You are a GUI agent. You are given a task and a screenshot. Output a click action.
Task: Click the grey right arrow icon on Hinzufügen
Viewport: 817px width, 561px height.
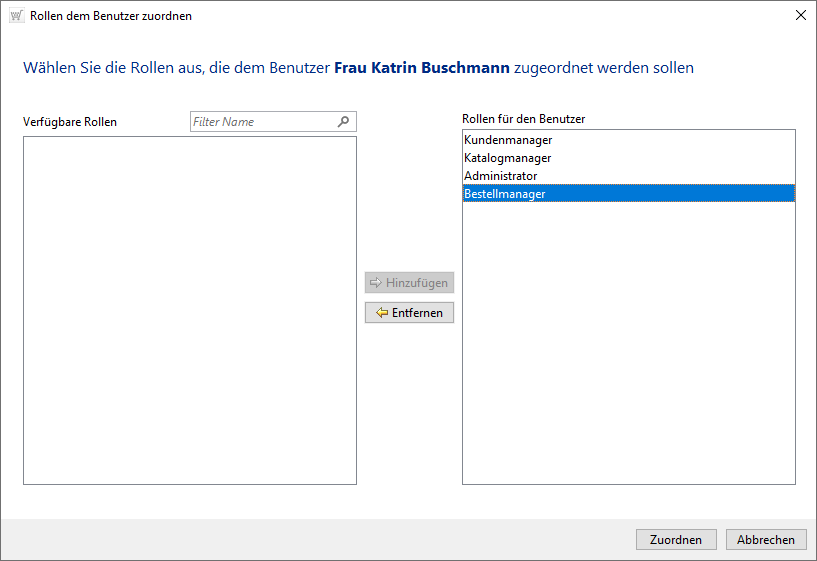pyautogui.click(x=376, y=283)
